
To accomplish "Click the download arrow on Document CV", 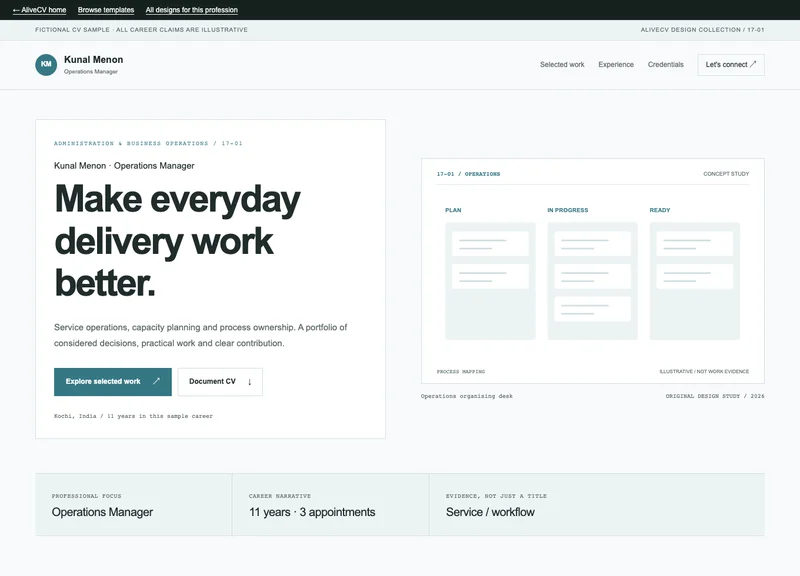I will 249,382.
